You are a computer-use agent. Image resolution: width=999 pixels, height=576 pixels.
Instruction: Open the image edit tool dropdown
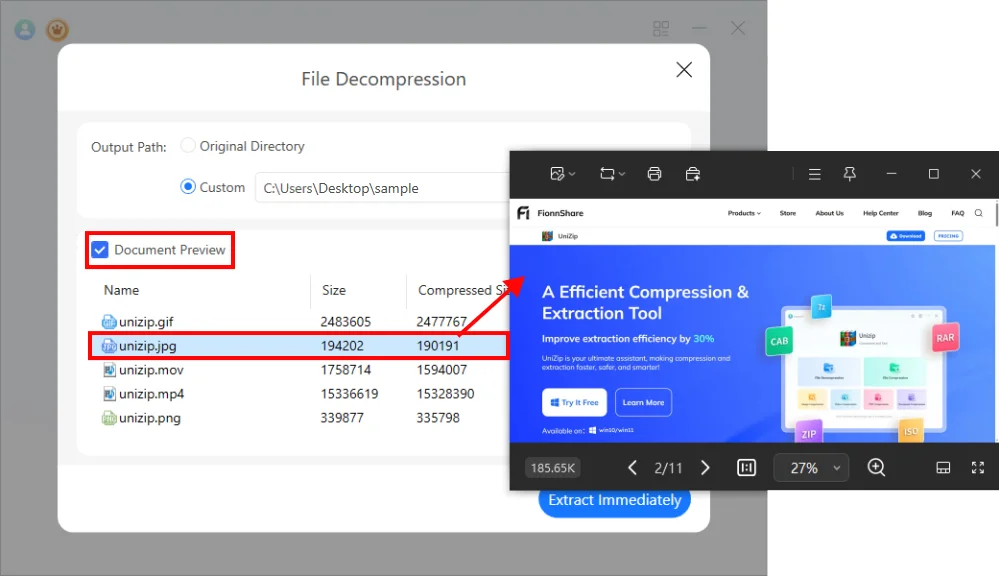coord(562,174)
